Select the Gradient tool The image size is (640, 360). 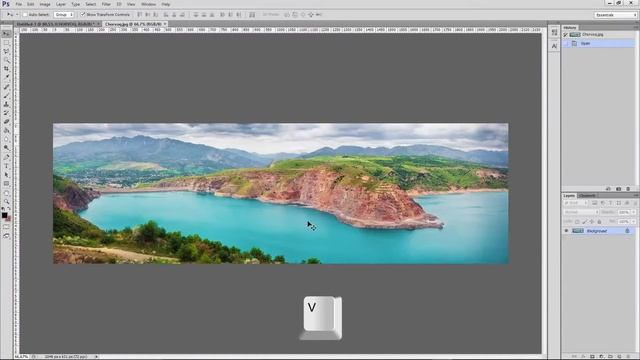(x=6, y=130)
